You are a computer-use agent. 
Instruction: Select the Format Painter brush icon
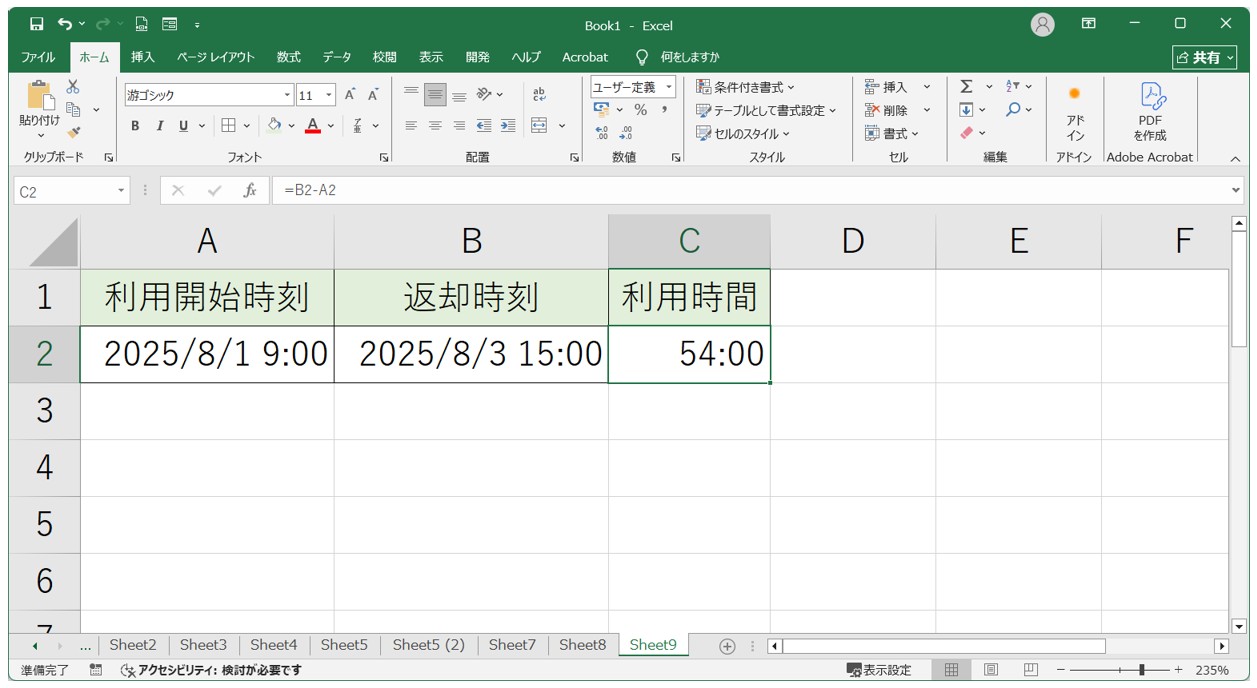(73, 132)
